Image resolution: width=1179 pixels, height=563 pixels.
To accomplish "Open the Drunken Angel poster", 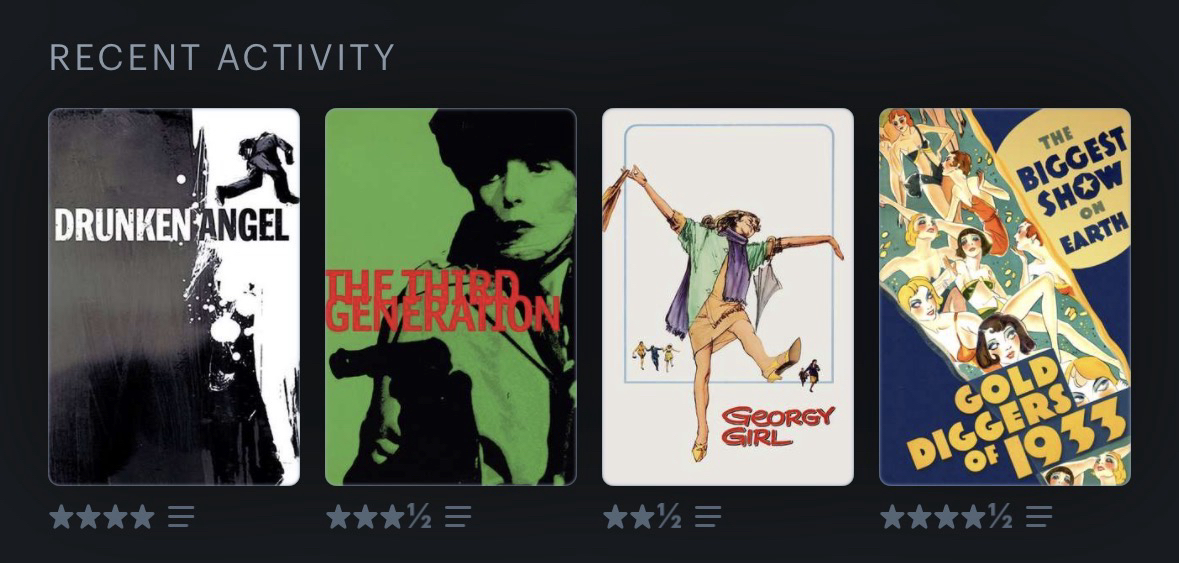I will [174, 297].
